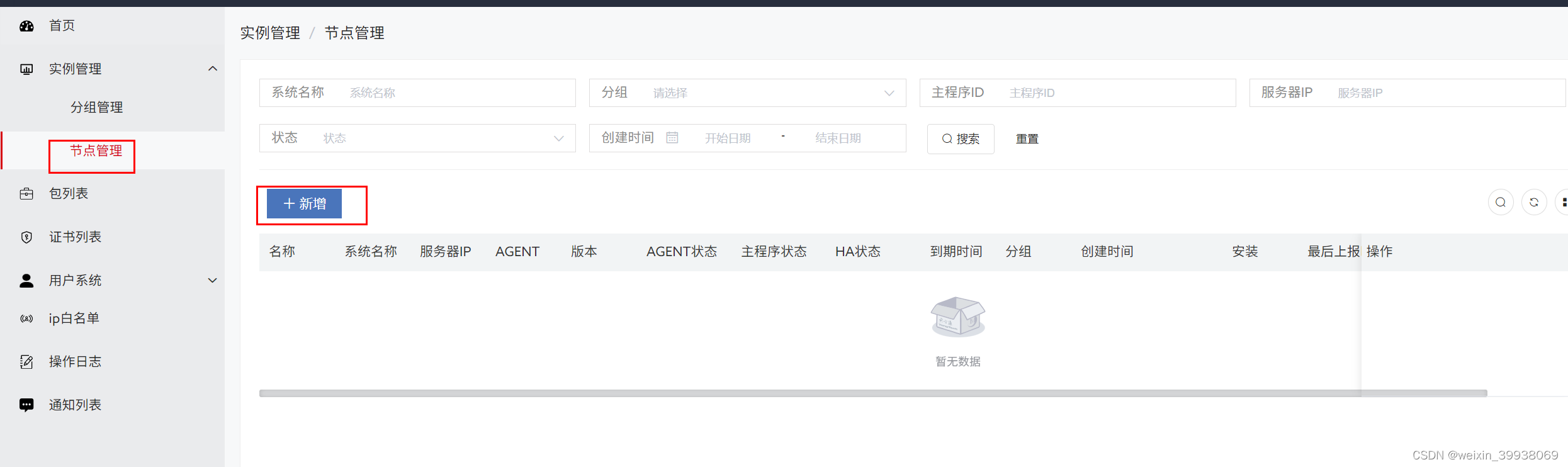Image resolution: width=1568 pixels, height=467 pixels.
Task: Open ip白名单 menu item
Action: [74, 318]
